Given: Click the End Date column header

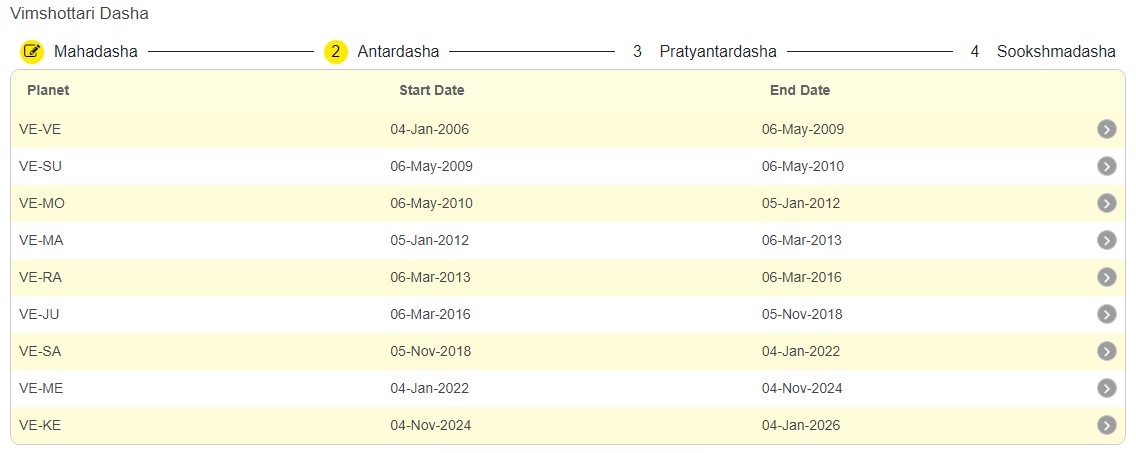Looking at the screenshot, I should pyautogui.click(x=800, y=90).
